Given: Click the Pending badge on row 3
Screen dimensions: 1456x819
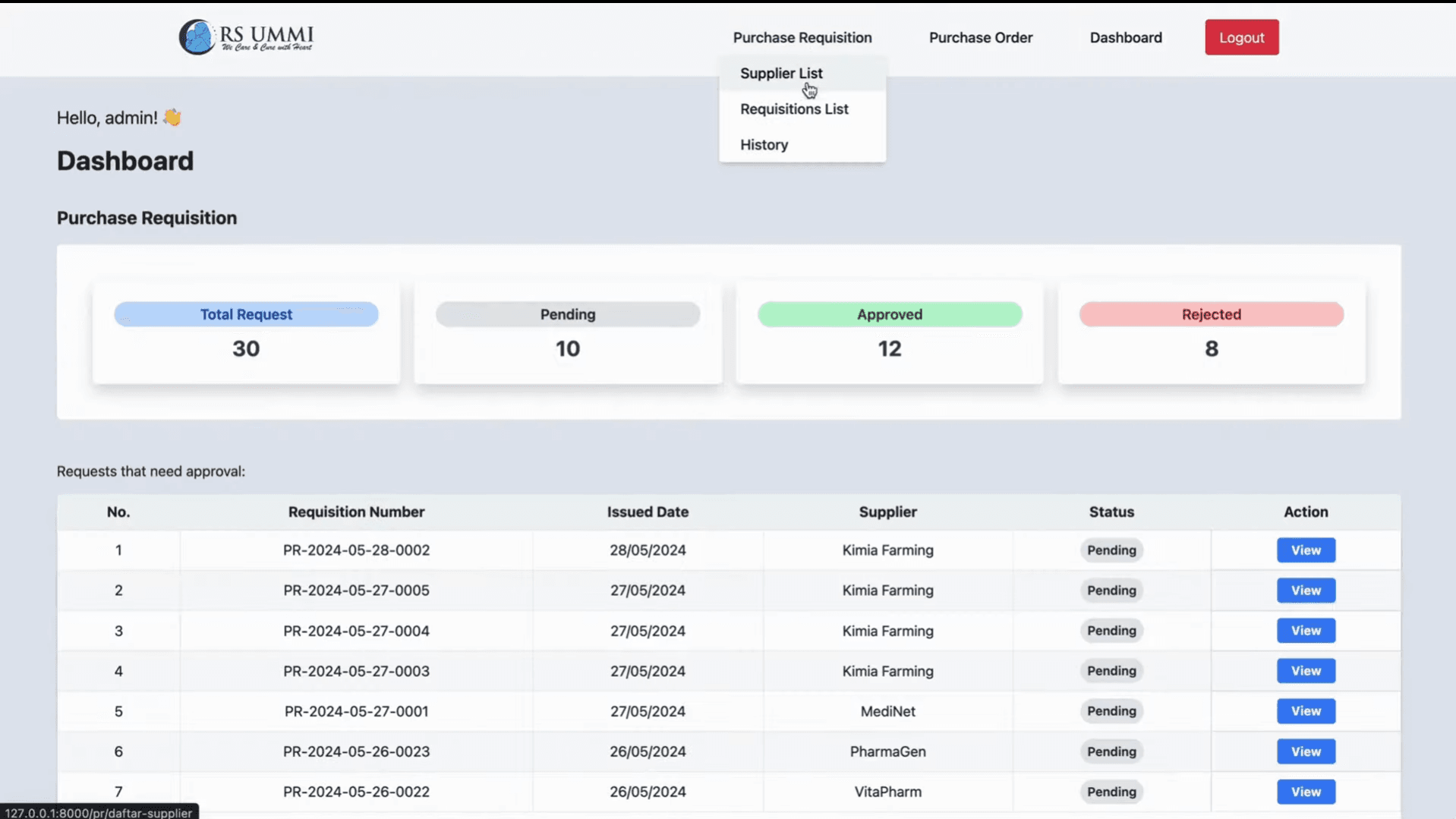Looking at the screenshot, I should (1111, 630).
